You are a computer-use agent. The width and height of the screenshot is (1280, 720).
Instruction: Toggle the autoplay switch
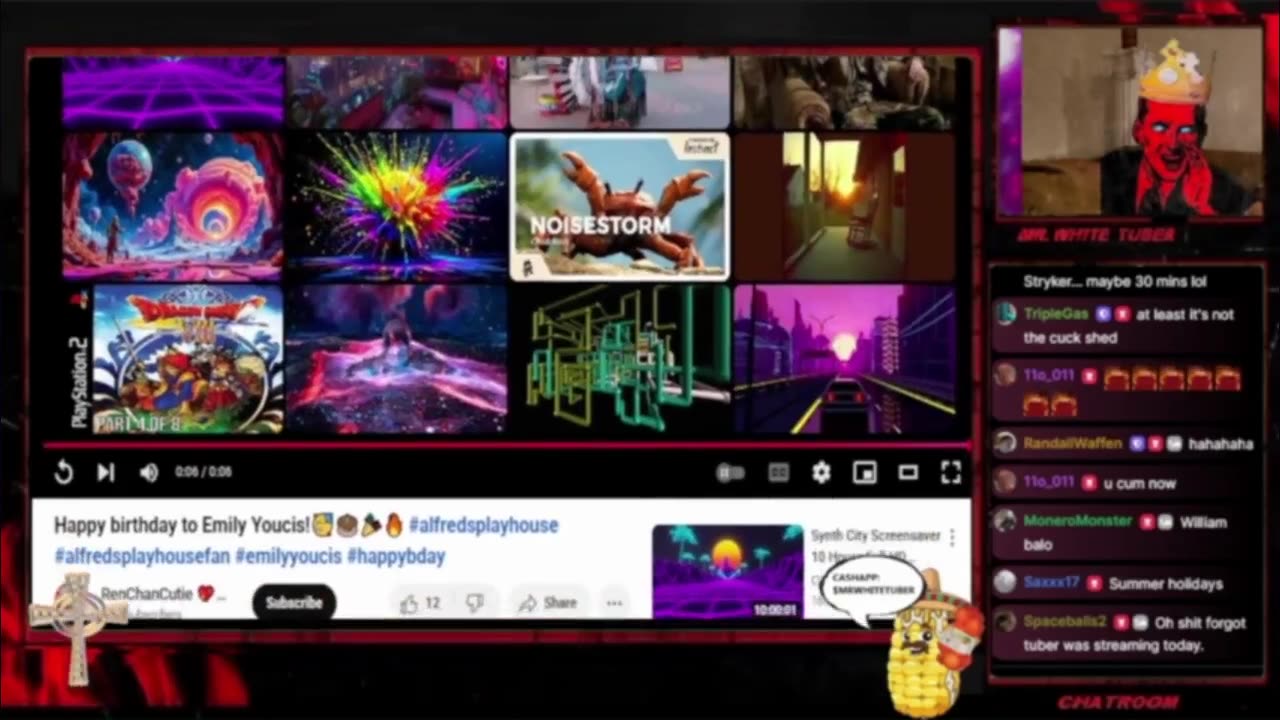coord(730,473)
